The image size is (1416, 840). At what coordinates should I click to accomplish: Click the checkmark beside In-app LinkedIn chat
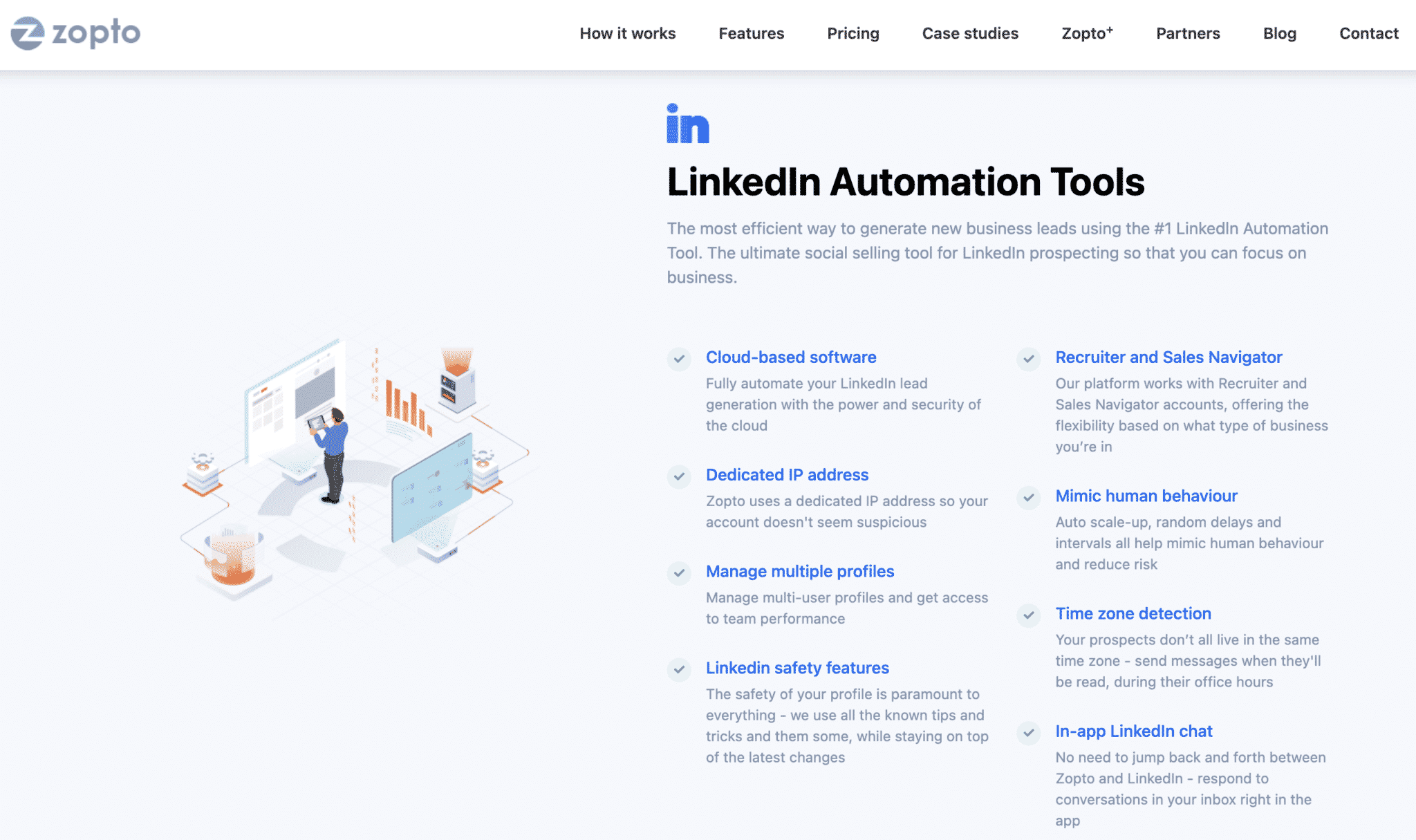(1029, 734)
